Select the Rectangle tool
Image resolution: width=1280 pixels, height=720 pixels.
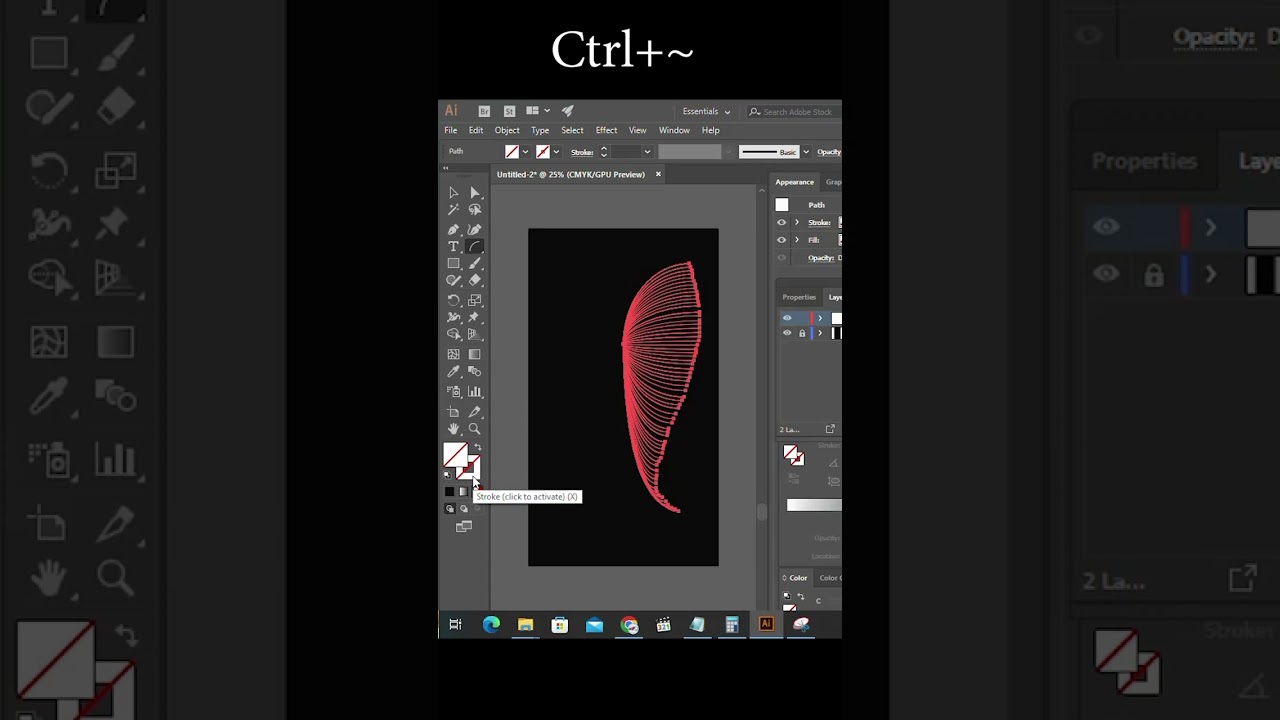pos(453,264)
